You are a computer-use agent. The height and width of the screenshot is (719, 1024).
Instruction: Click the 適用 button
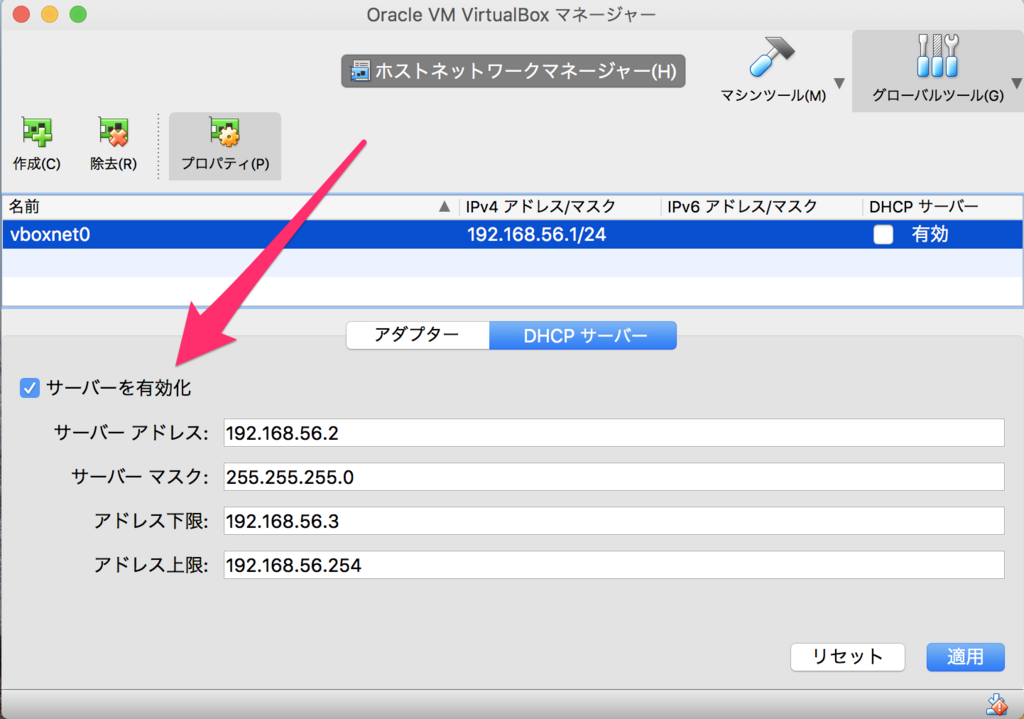pyautogui.click(x=965, y=657)
